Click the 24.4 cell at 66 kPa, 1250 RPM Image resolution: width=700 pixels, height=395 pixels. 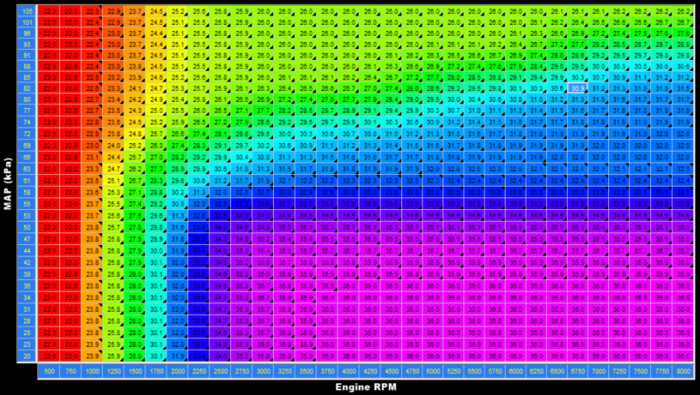pos(113,157)
